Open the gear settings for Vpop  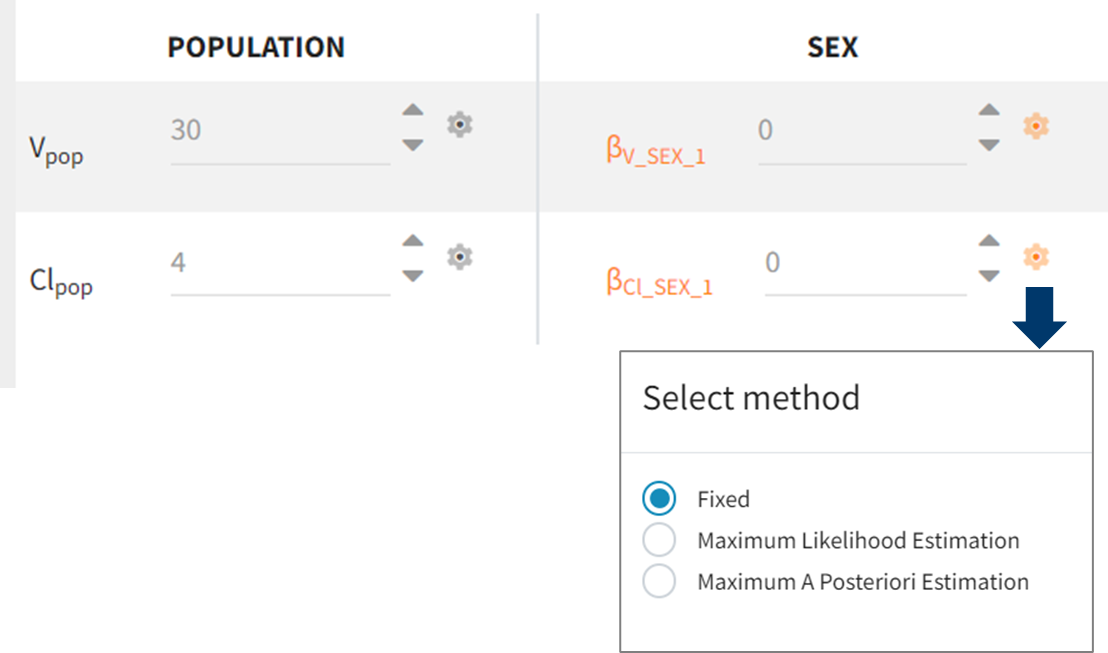(x=459, y=125)
